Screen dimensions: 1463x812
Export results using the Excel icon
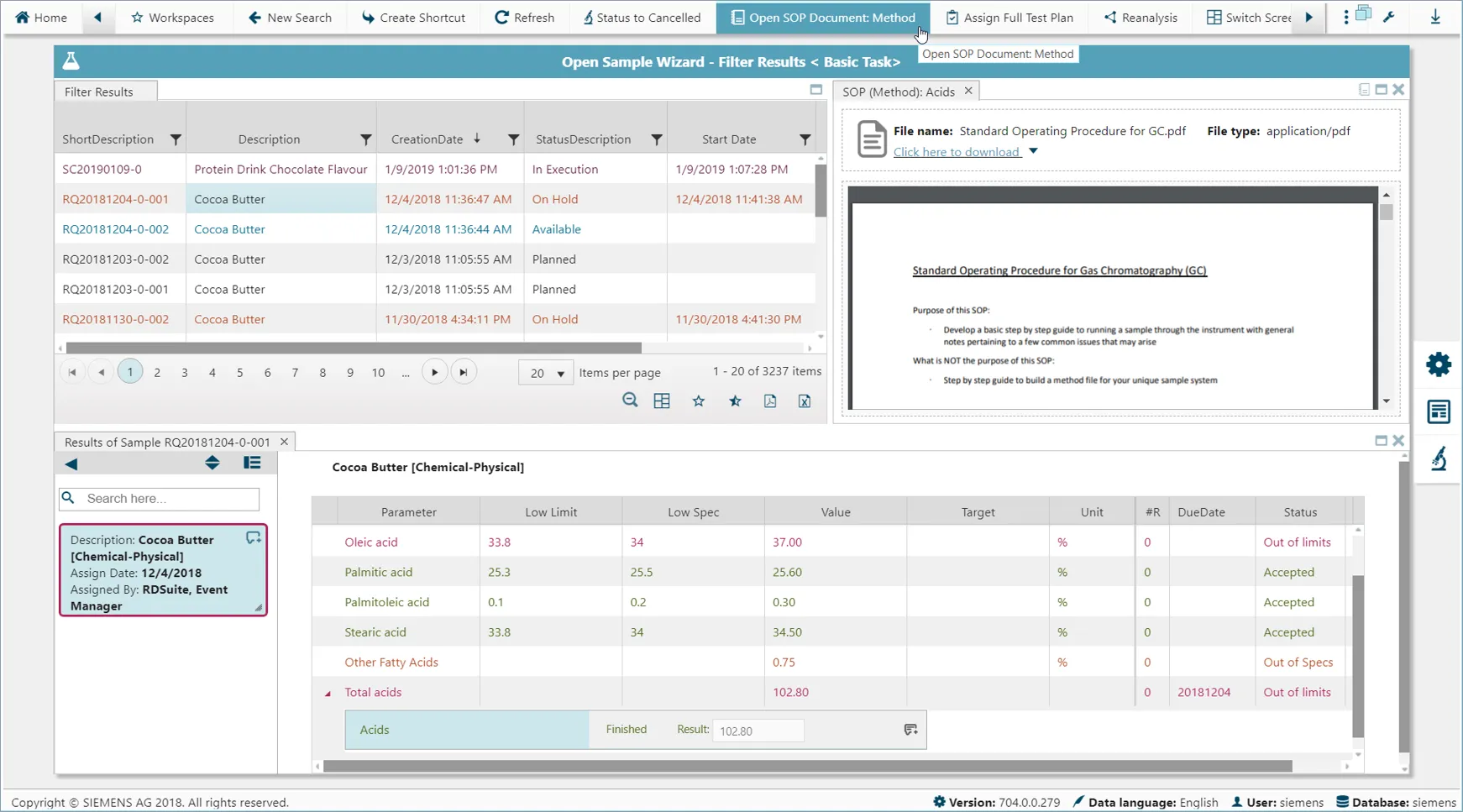804,401
